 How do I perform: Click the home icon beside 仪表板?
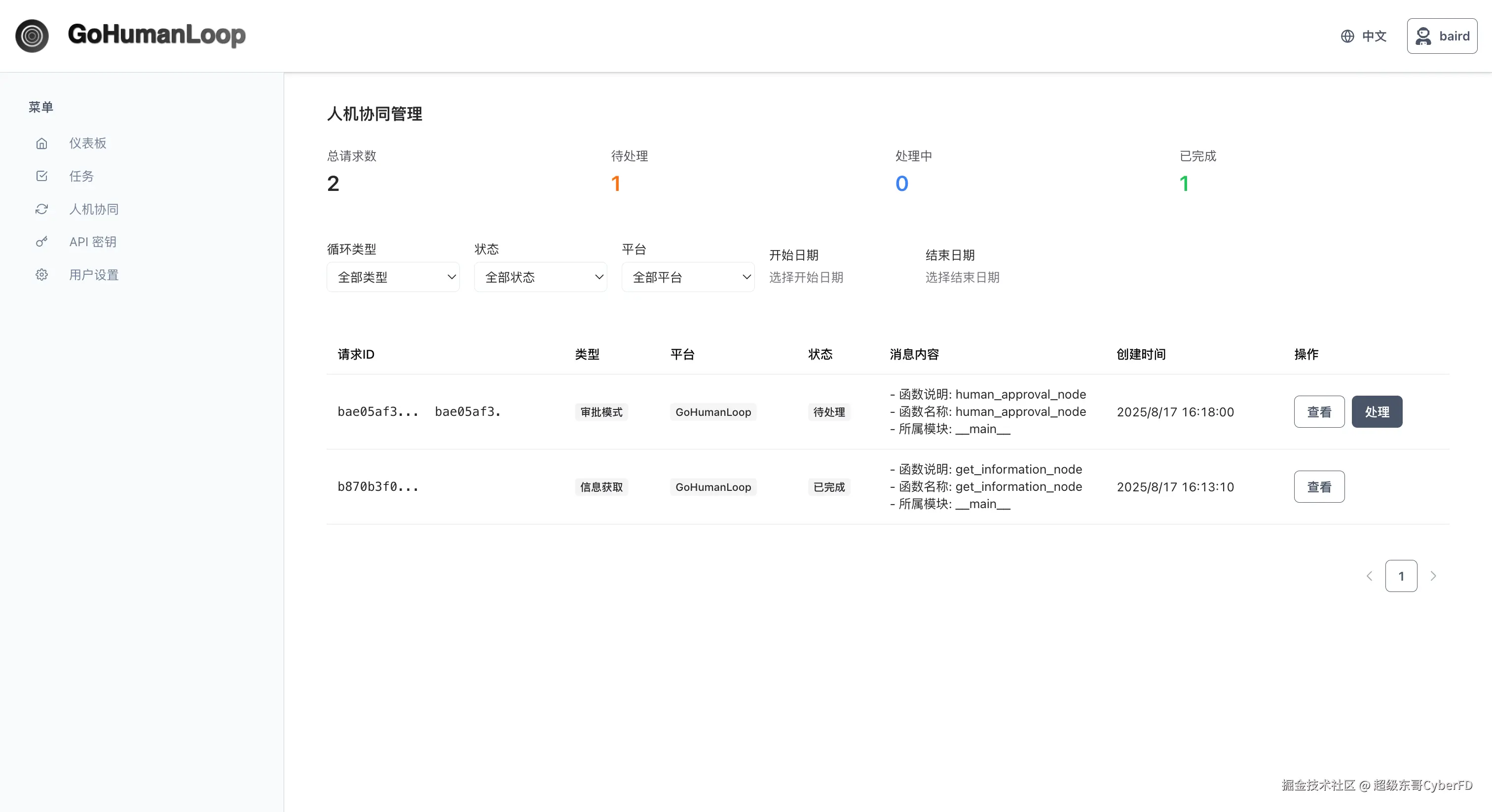[42, 143]
